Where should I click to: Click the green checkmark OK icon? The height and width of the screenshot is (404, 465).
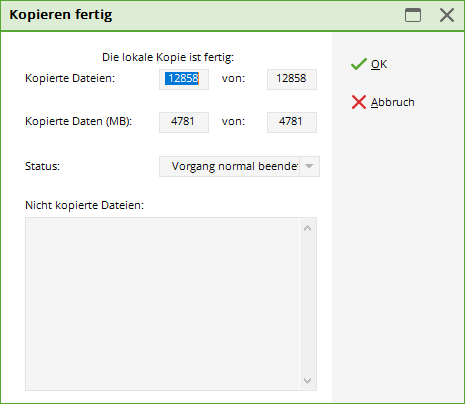[359, 64]
